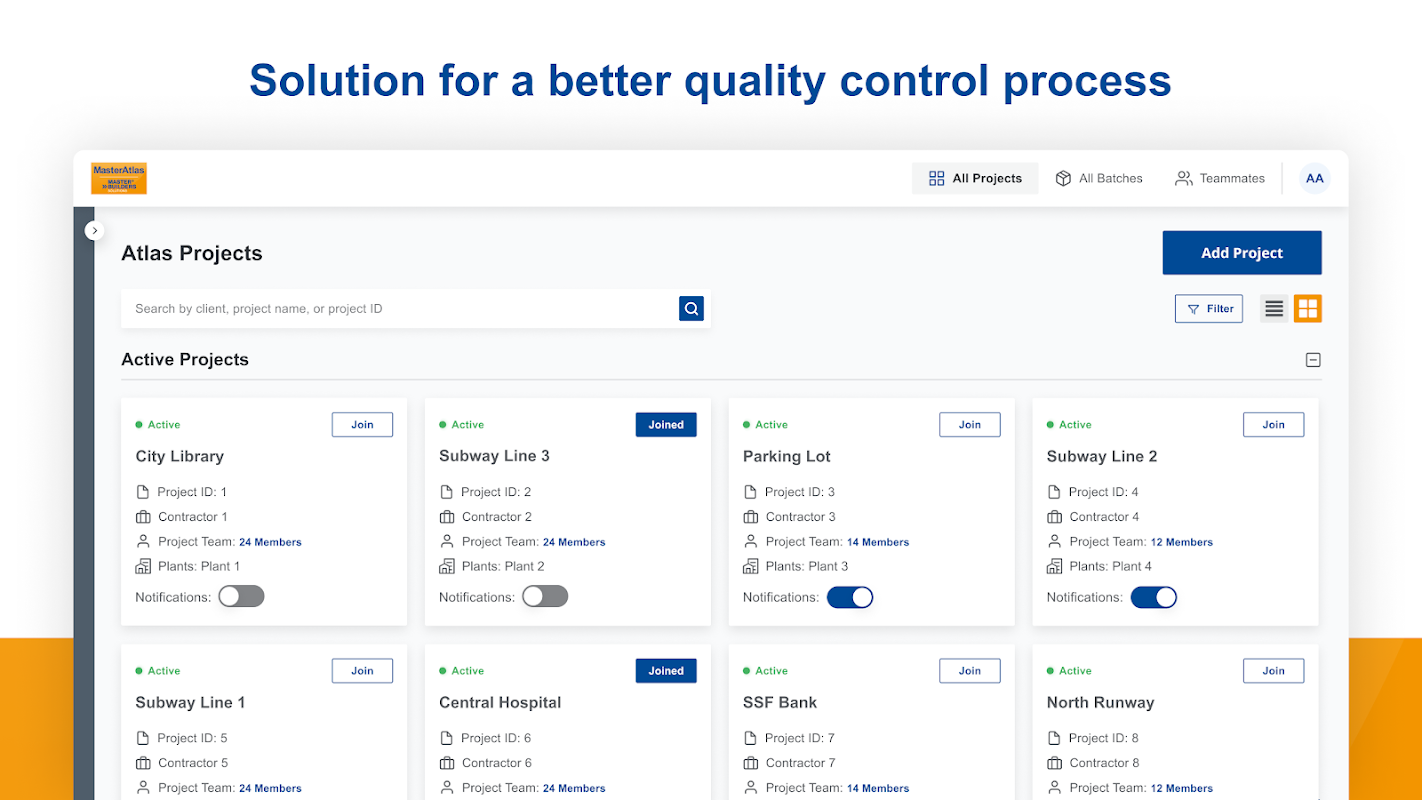Click the briefcase icon beside Contractor 4
The image size is (1422, 800).
(x=1054, y=517)
